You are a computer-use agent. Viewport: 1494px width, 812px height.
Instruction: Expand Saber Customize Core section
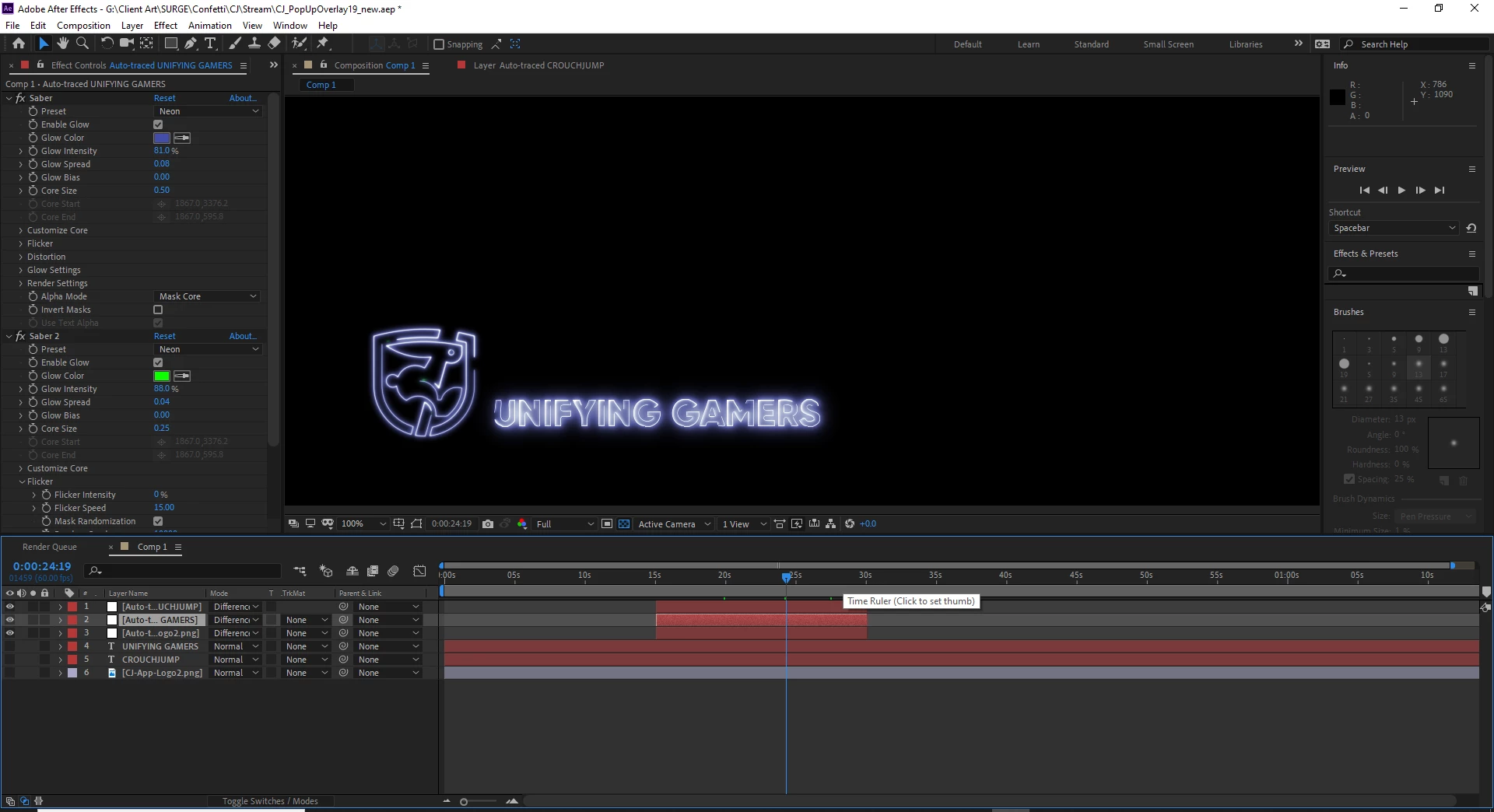(21, 230)
